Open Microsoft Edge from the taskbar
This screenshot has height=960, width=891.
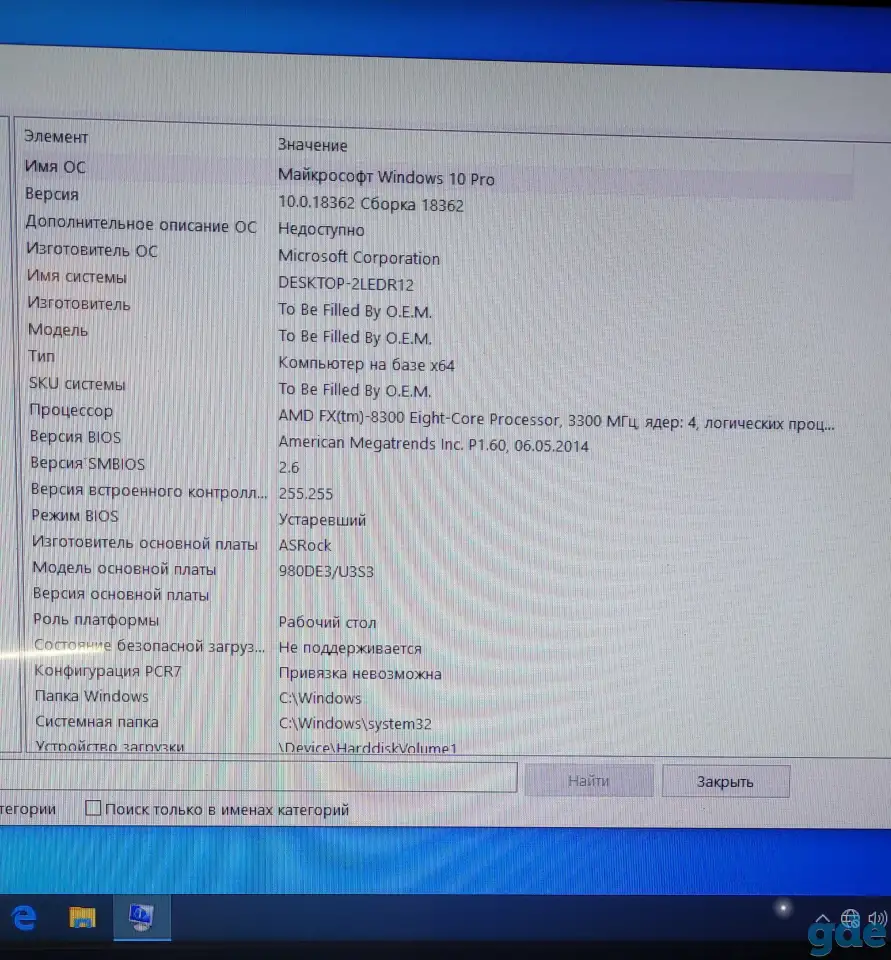pos(24,918)
